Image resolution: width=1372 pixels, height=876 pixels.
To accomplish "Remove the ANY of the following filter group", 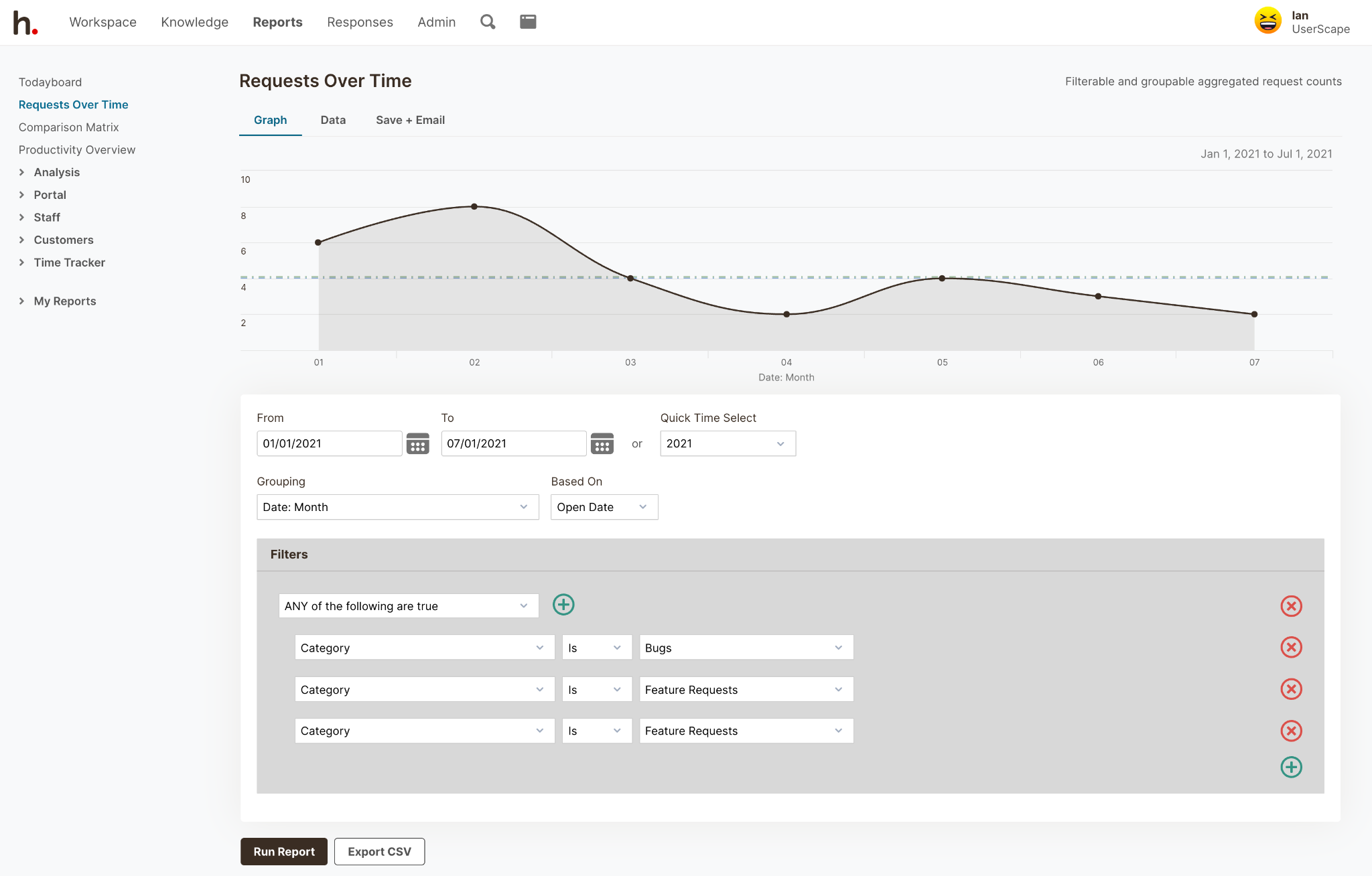I will pyautogui.click(x=1291, y=606).
